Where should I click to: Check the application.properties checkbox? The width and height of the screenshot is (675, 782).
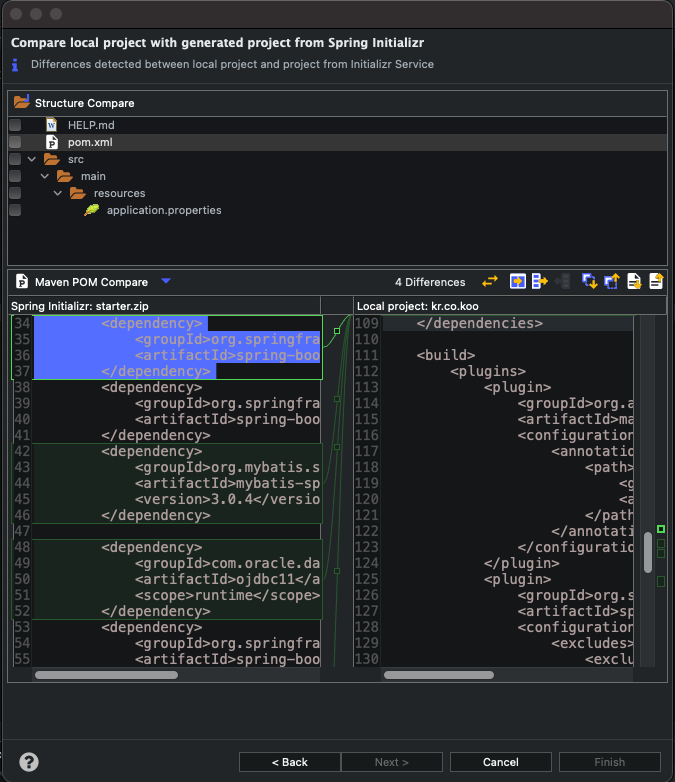pos(15,210)
